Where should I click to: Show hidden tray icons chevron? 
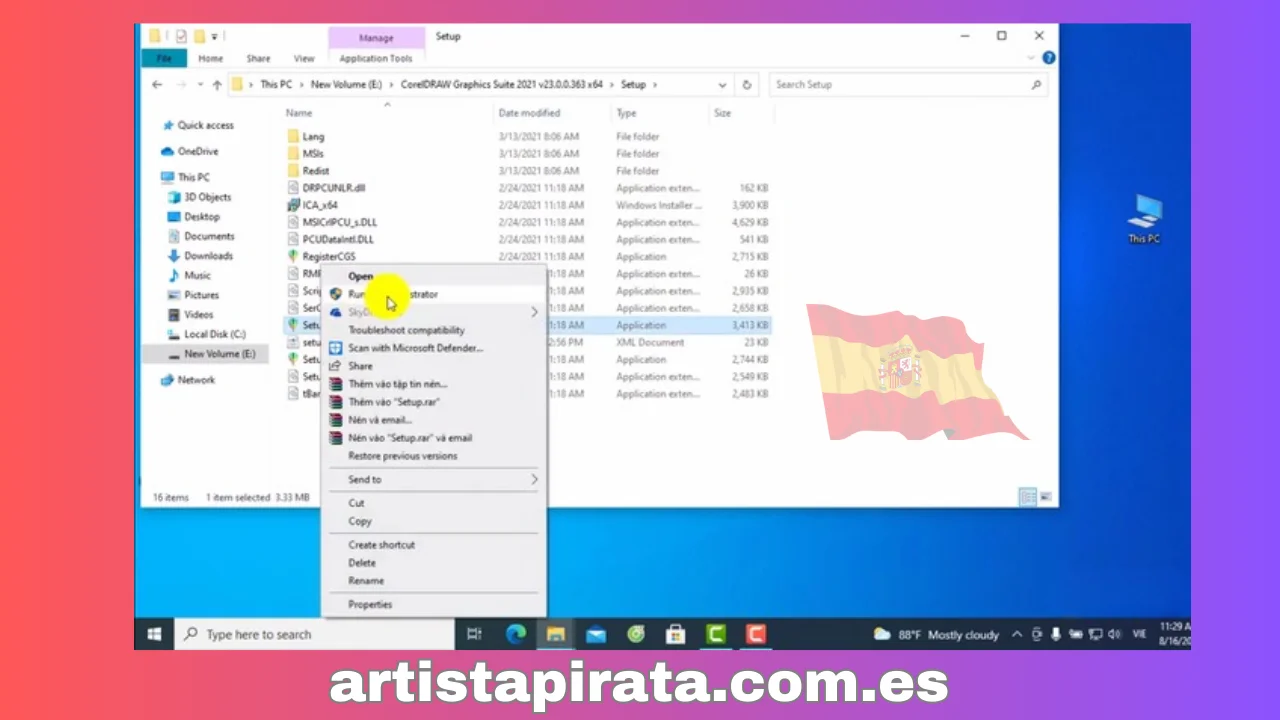1018,634
